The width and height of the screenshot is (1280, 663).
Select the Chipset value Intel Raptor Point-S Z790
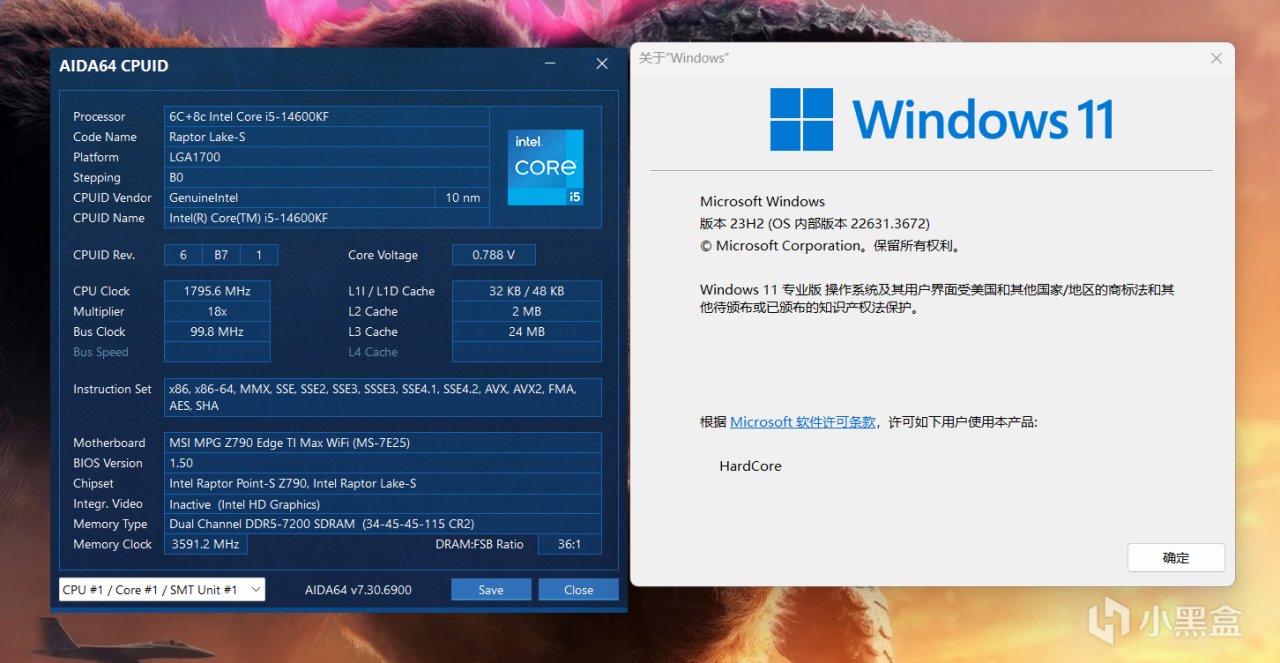382,484
